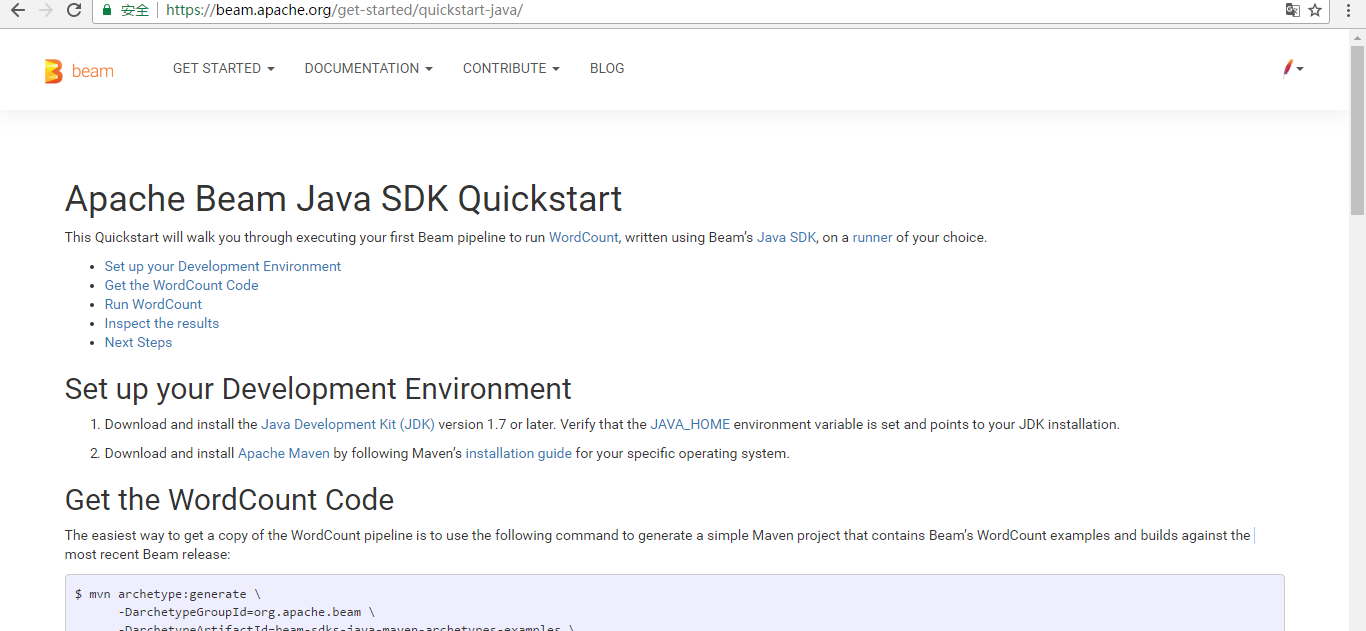Image resolution: width=1366 pixels, height=631 pixels.
Task: Expand the CONTRIBUTE dropdown menu
Action: coord(511,68)
